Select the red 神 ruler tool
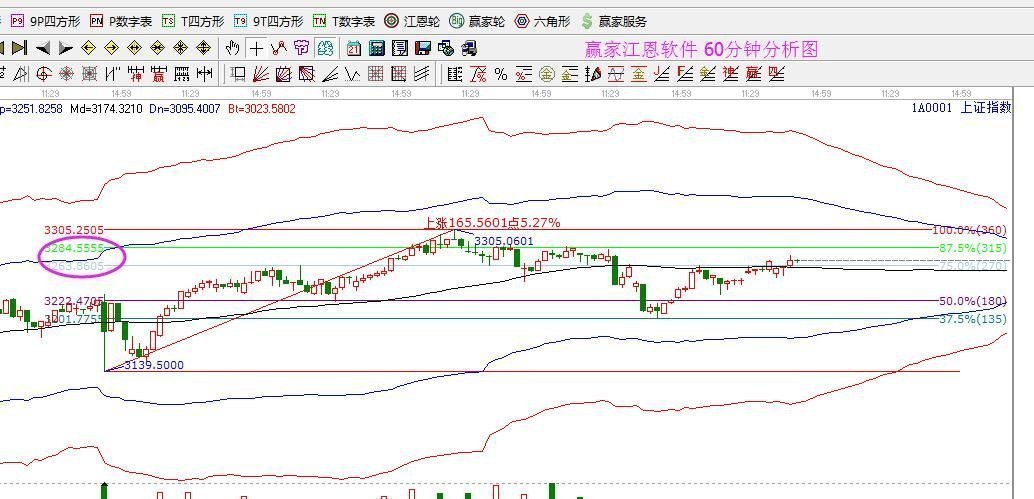The width and height of the screenshot is (1034, 499). coord(136,74)
